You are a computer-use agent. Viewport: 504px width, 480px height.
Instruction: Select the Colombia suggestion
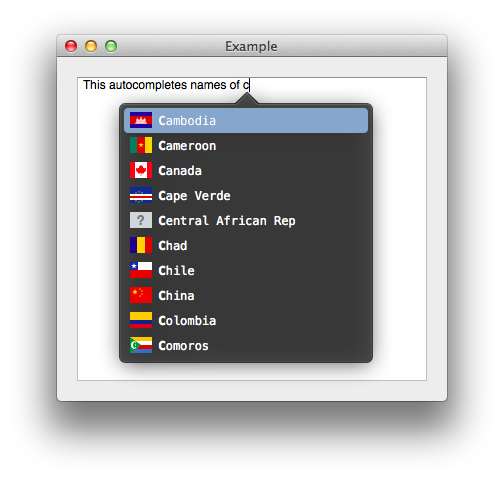[x=246, y=321]
